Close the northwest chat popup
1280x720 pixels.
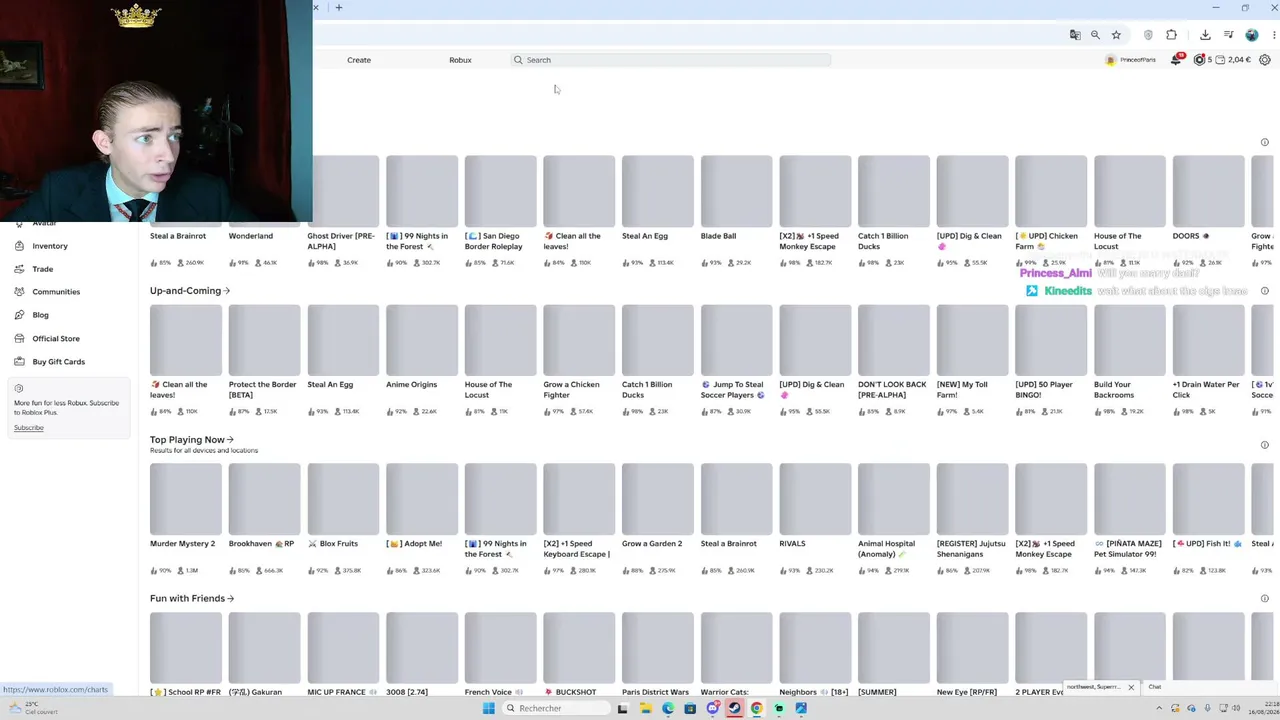[1131, 687]
